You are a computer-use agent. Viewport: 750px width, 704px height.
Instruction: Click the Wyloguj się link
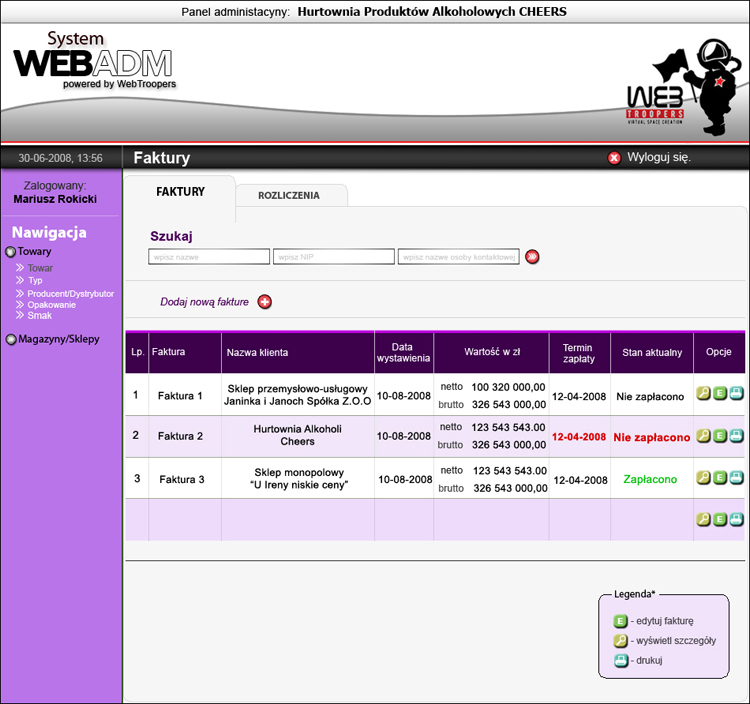pyautogui.click(x=658, y=158)
